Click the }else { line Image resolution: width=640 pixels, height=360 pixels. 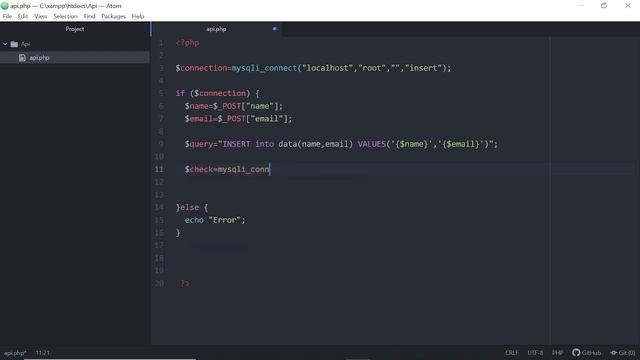(192, 207)
